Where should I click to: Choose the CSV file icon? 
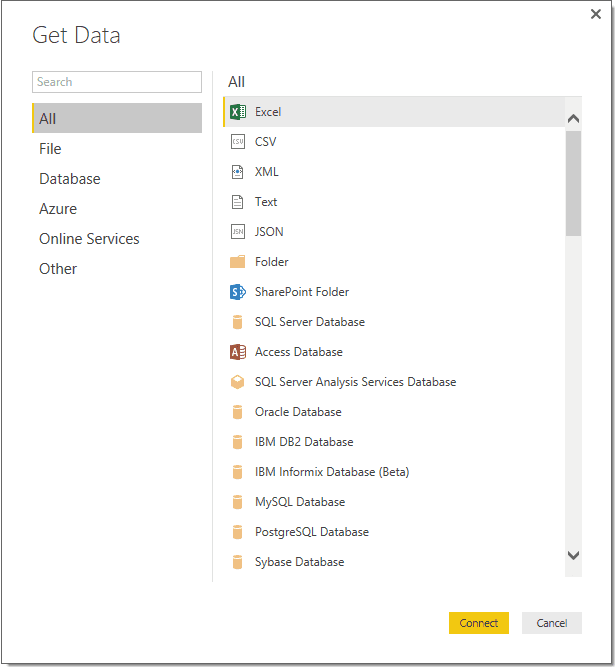click(x=238, y=142)
